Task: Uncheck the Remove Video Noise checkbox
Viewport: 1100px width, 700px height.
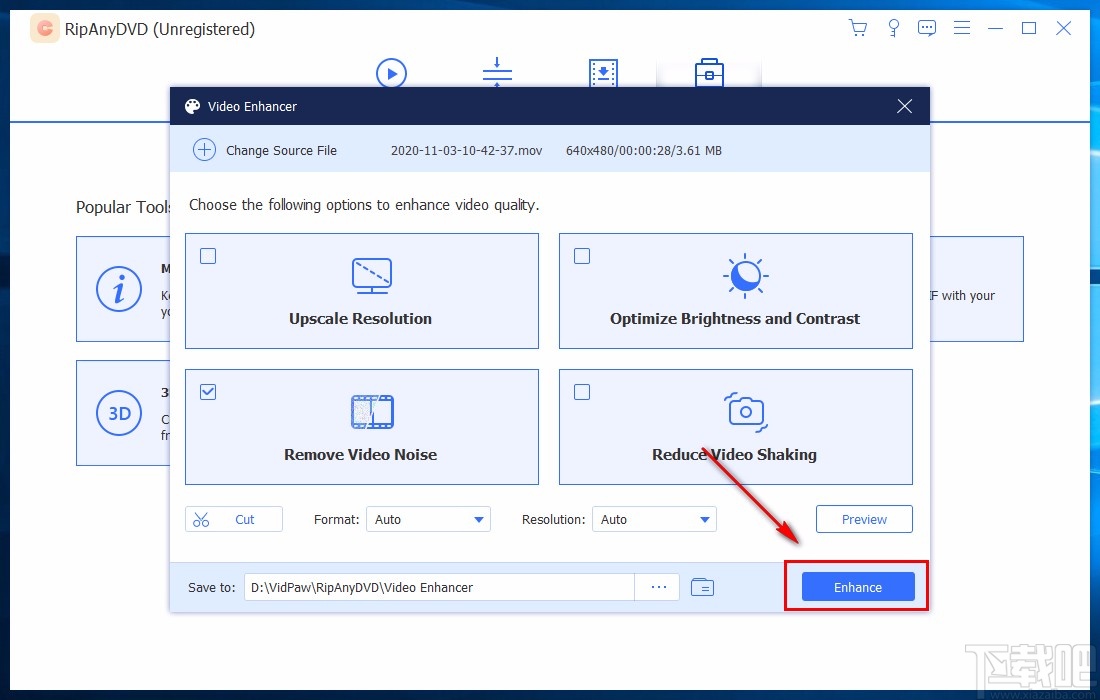Action: point(208,392)
